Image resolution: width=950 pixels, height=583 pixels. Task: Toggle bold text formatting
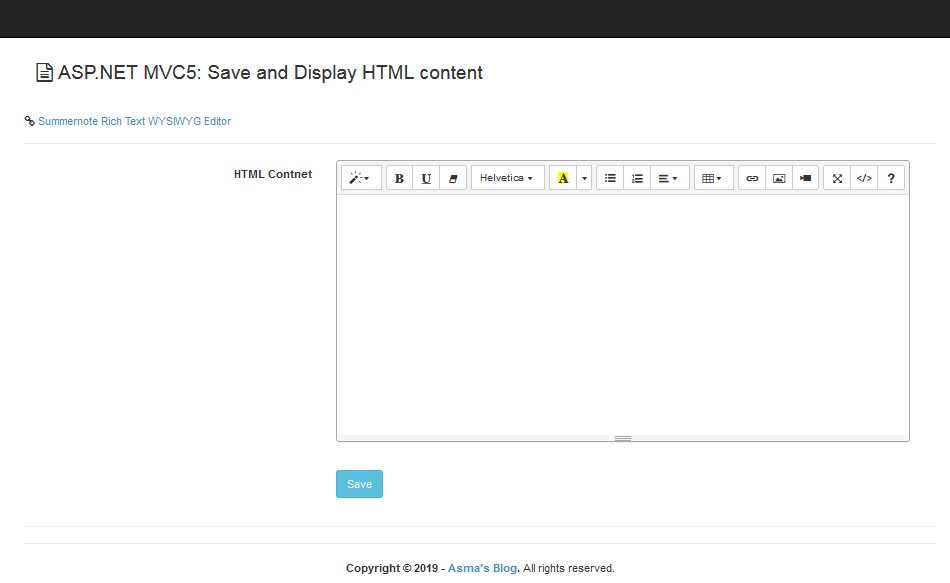pyautogui.click(x=399, y=177)
